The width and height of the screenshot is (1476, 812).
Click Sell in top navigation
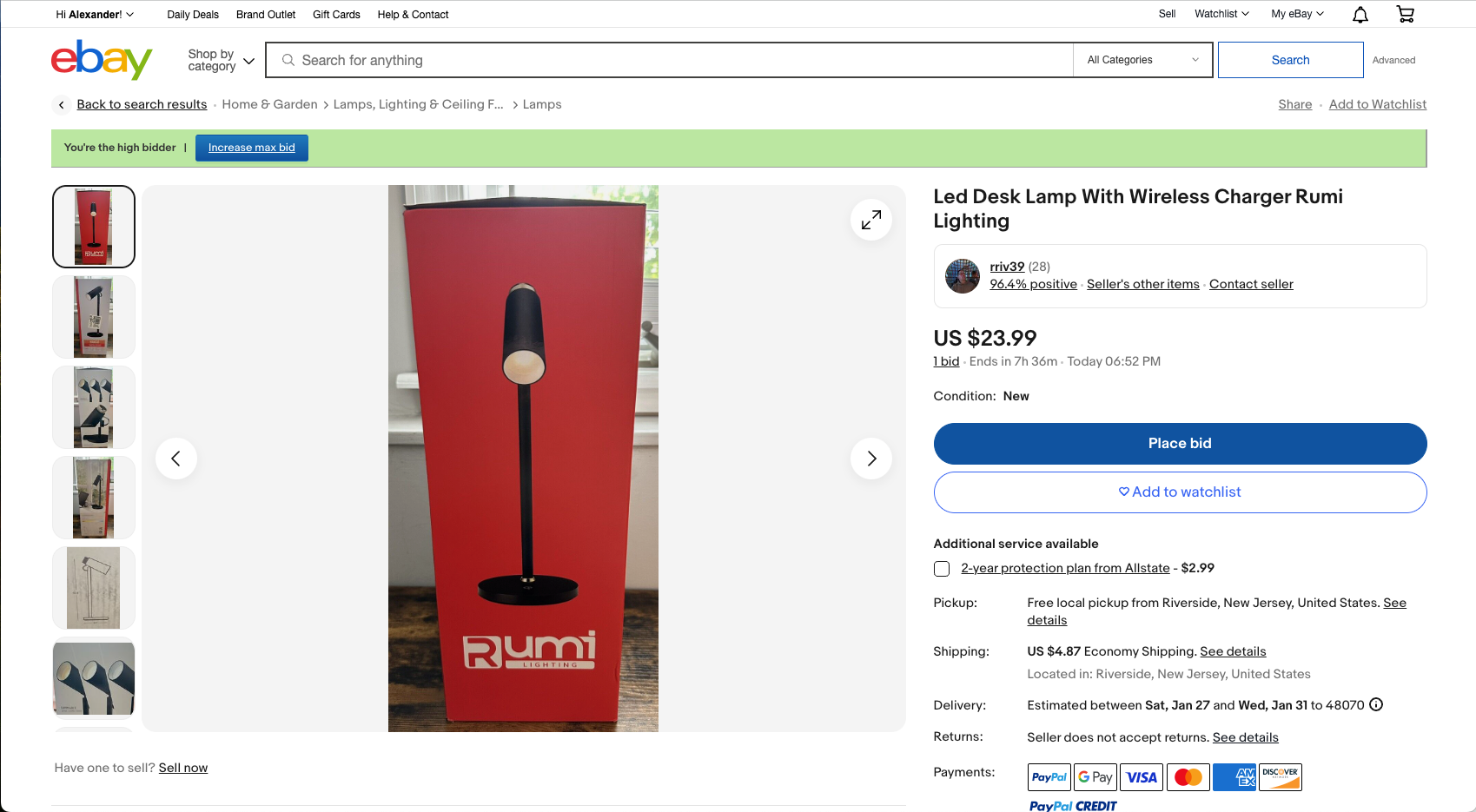tap(1167, 14)
